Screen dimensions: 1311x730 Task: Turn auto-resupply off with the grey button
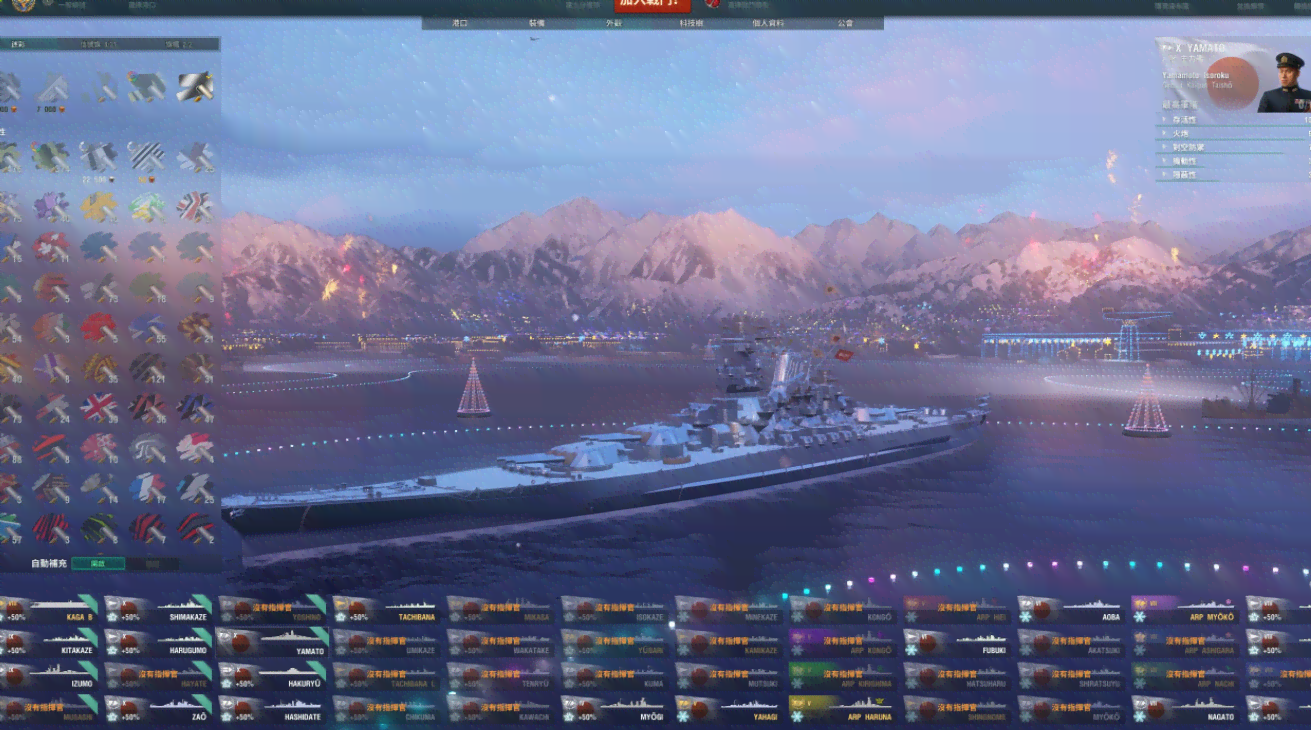pos(153,564)
